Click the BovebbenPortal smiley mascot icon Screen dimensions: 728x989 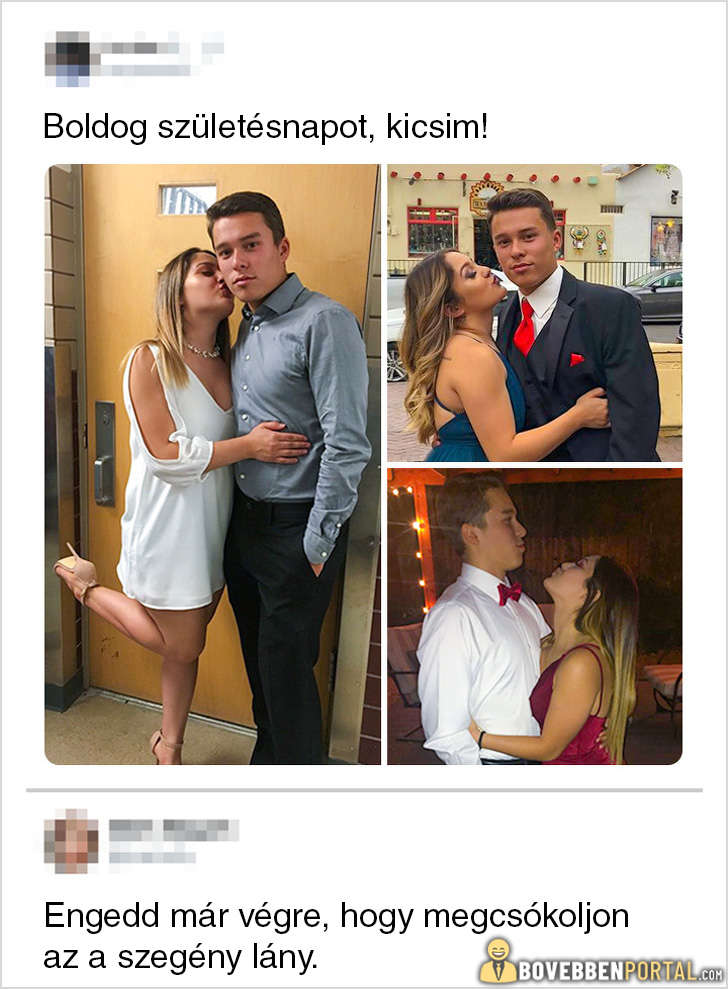pyautogui.click(x=498, y=960)
